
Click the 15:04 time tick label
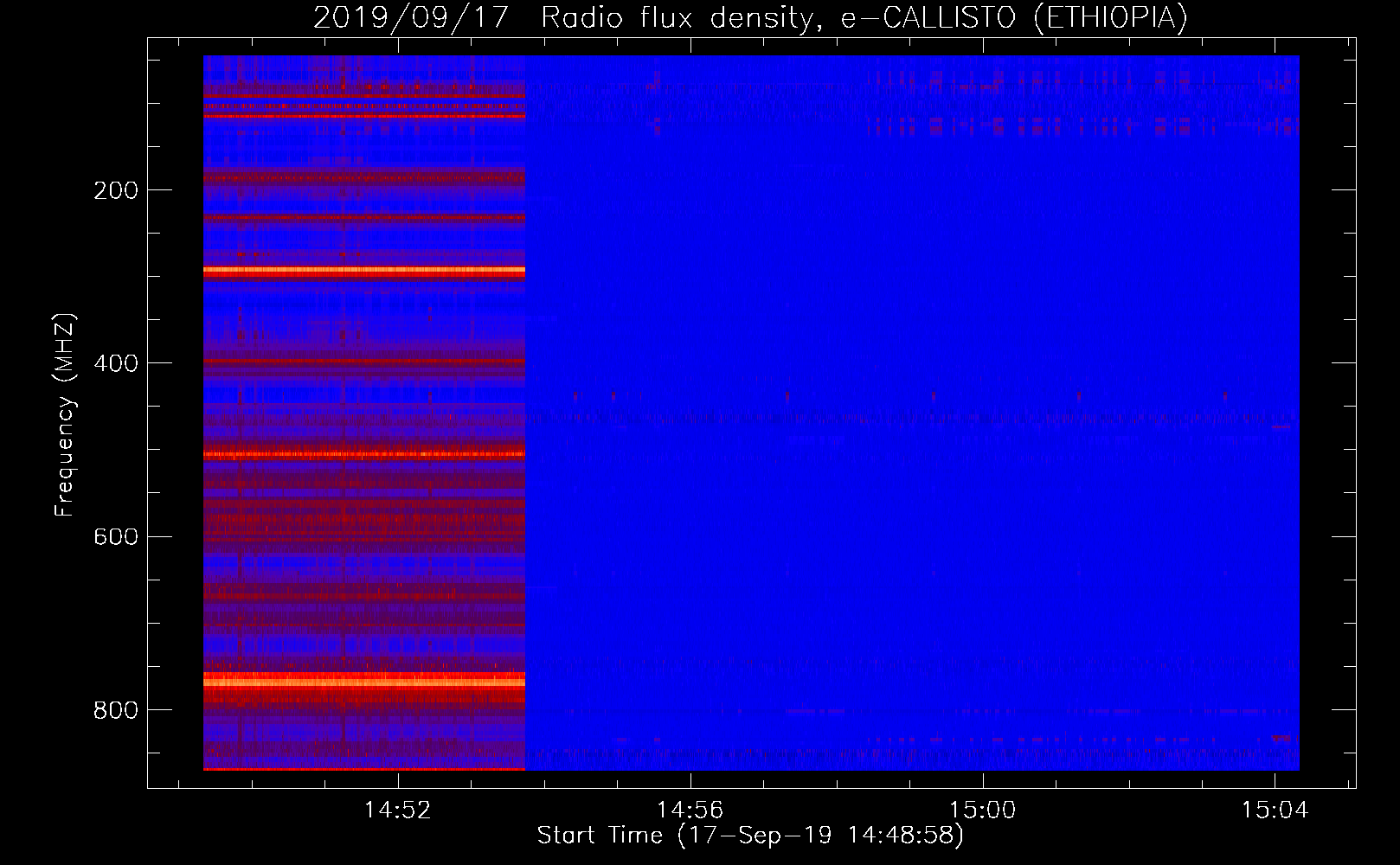(1275, 811)
